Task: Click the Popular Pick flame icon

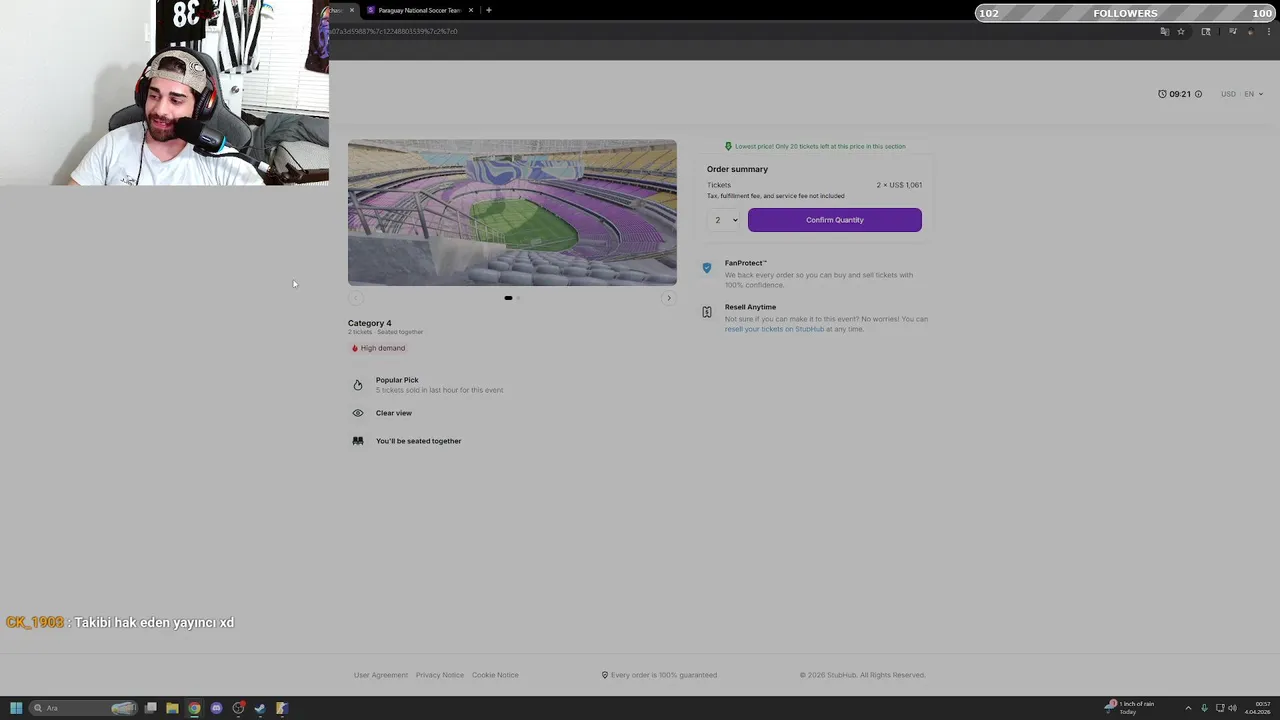Action: tap(358, 385)
